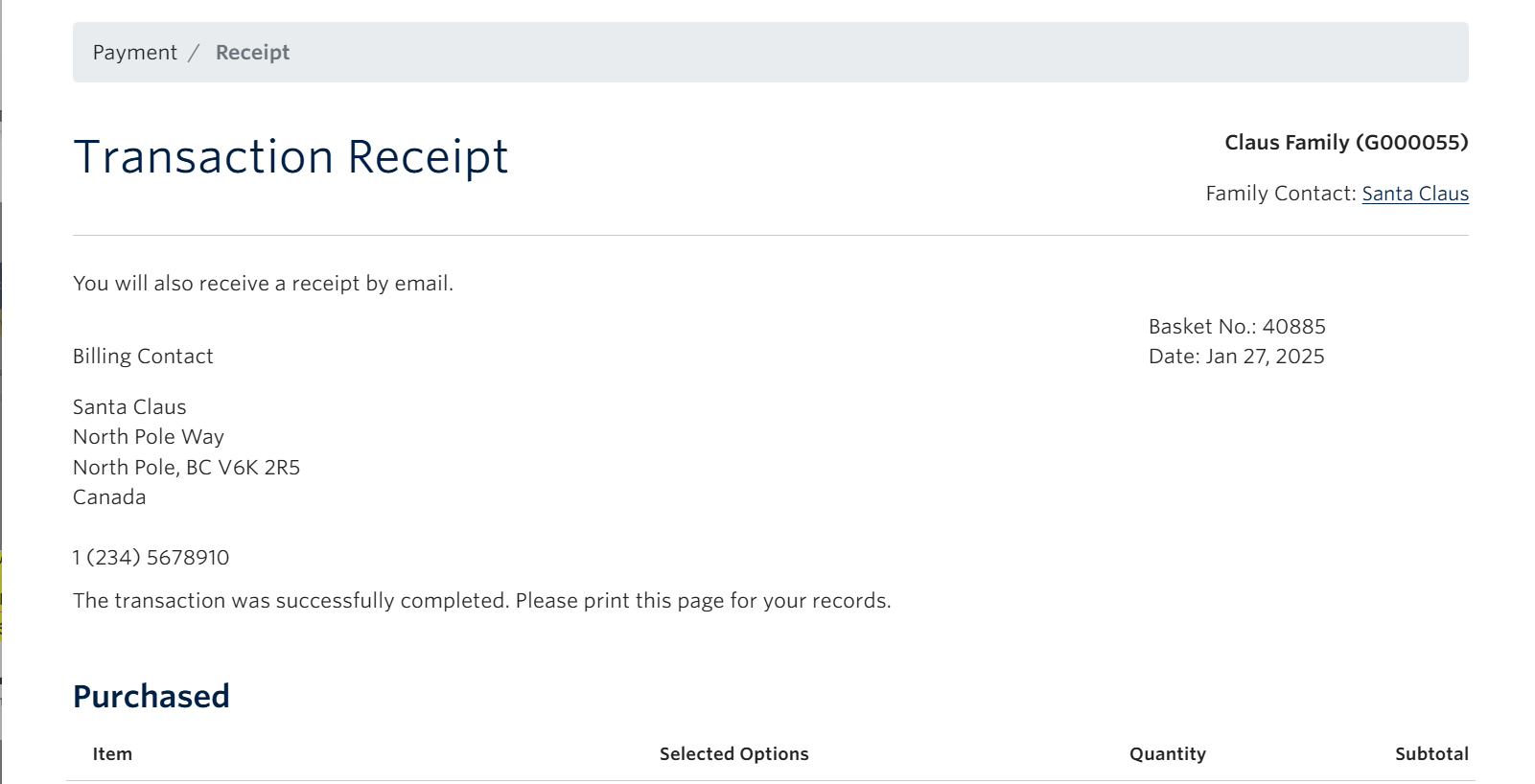Select the Basket No. 40885 text
1535x784 pixels.
(x=1236, y=326)
